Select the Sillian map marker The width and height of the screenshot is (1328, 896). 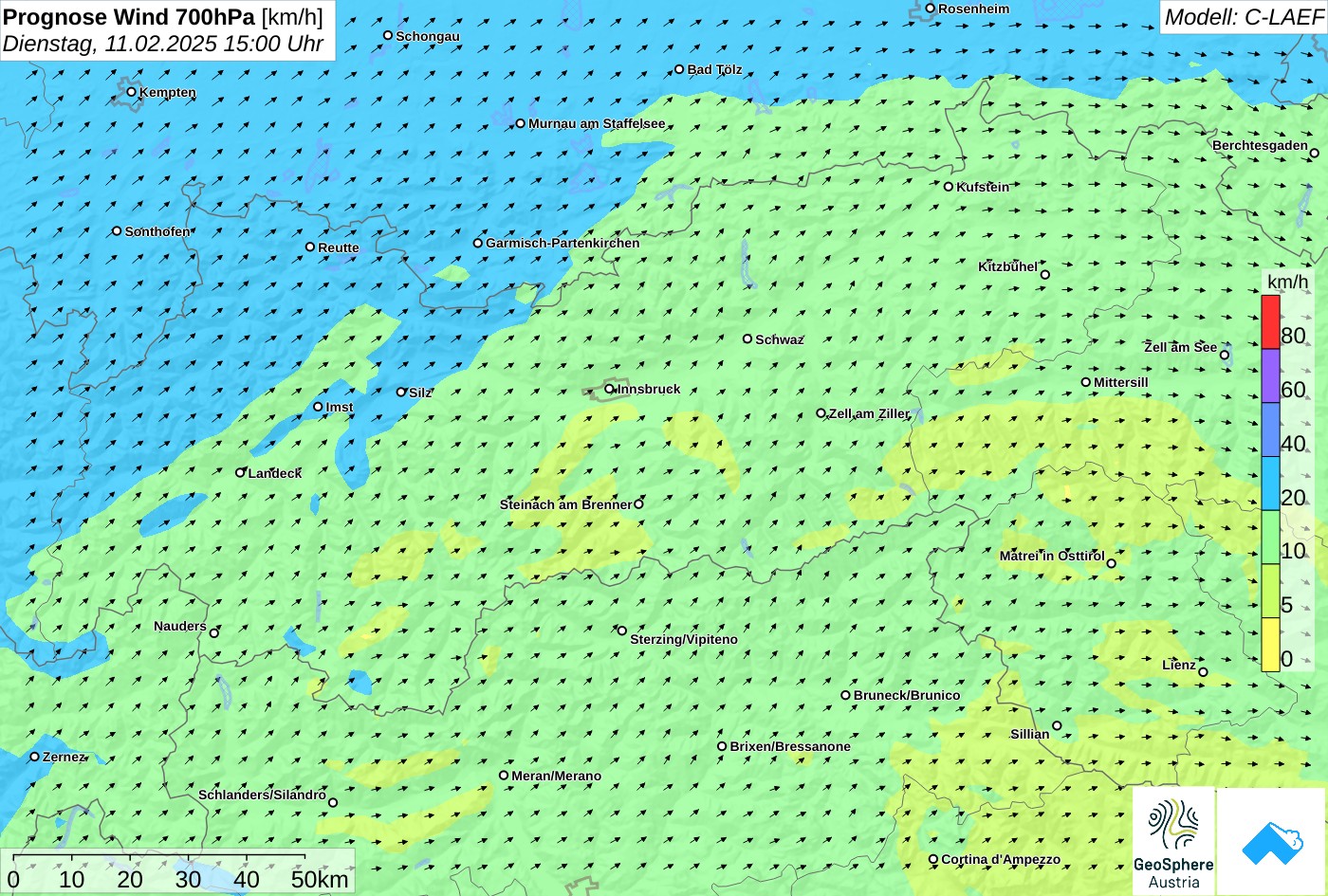(x=1057, y=726)
